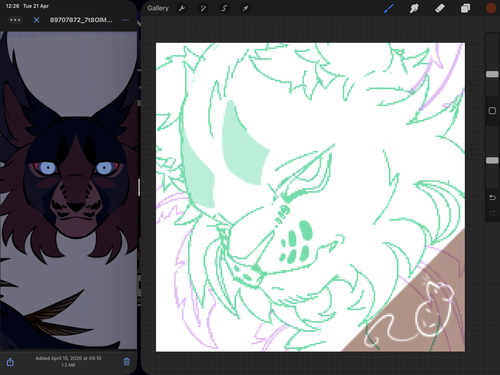Tap the square modify button on sidebar

[492, 111]
